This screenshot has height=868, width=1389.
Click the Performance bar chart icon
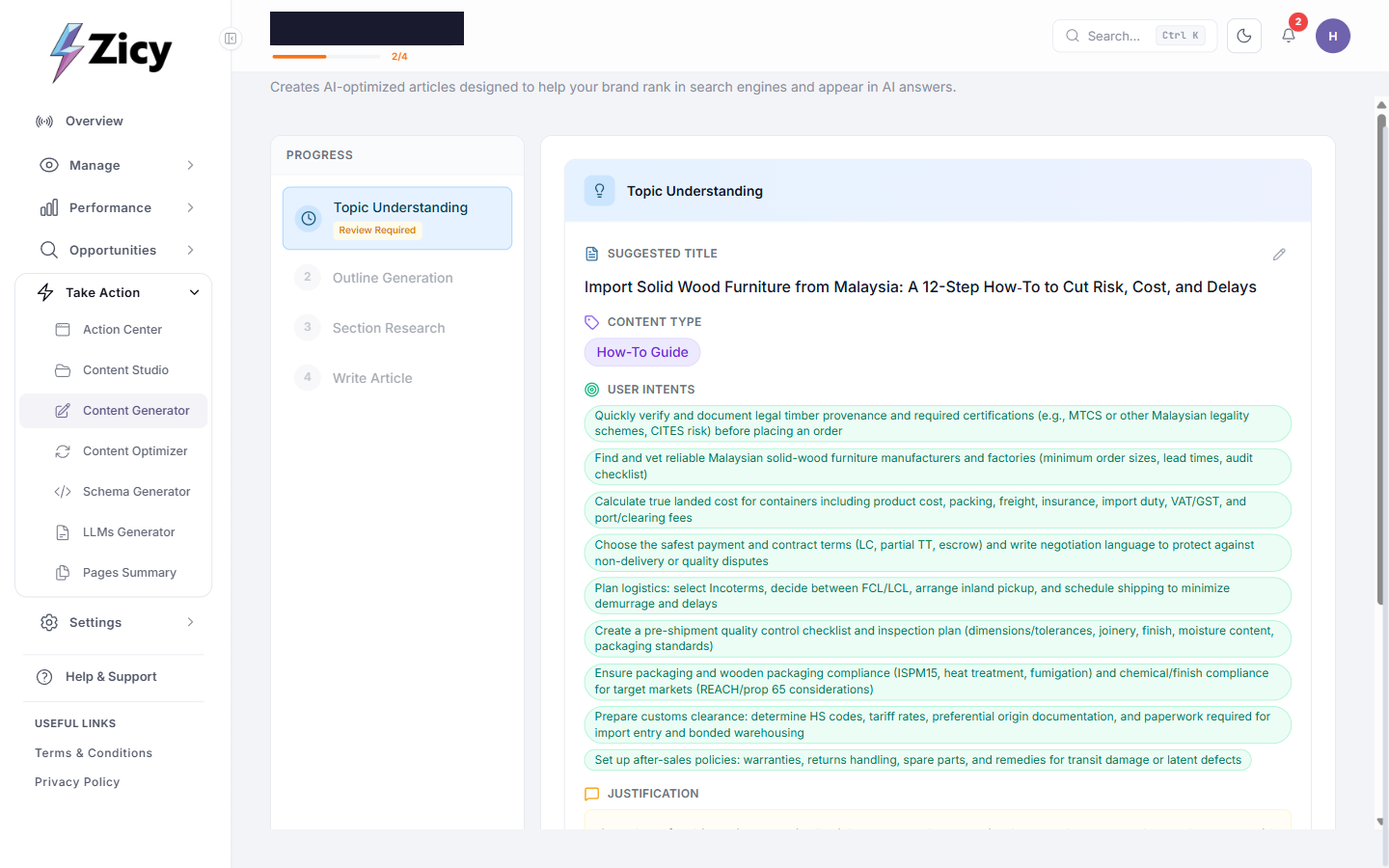49,207
